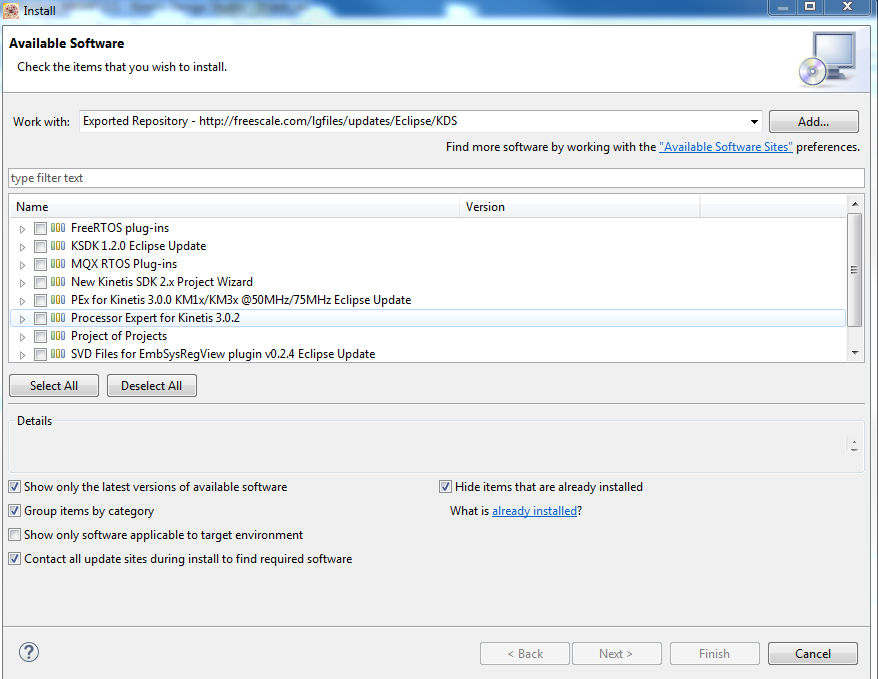
Task: Click the SVD Files for EmbSysRegView category icon
Action: 58,354
